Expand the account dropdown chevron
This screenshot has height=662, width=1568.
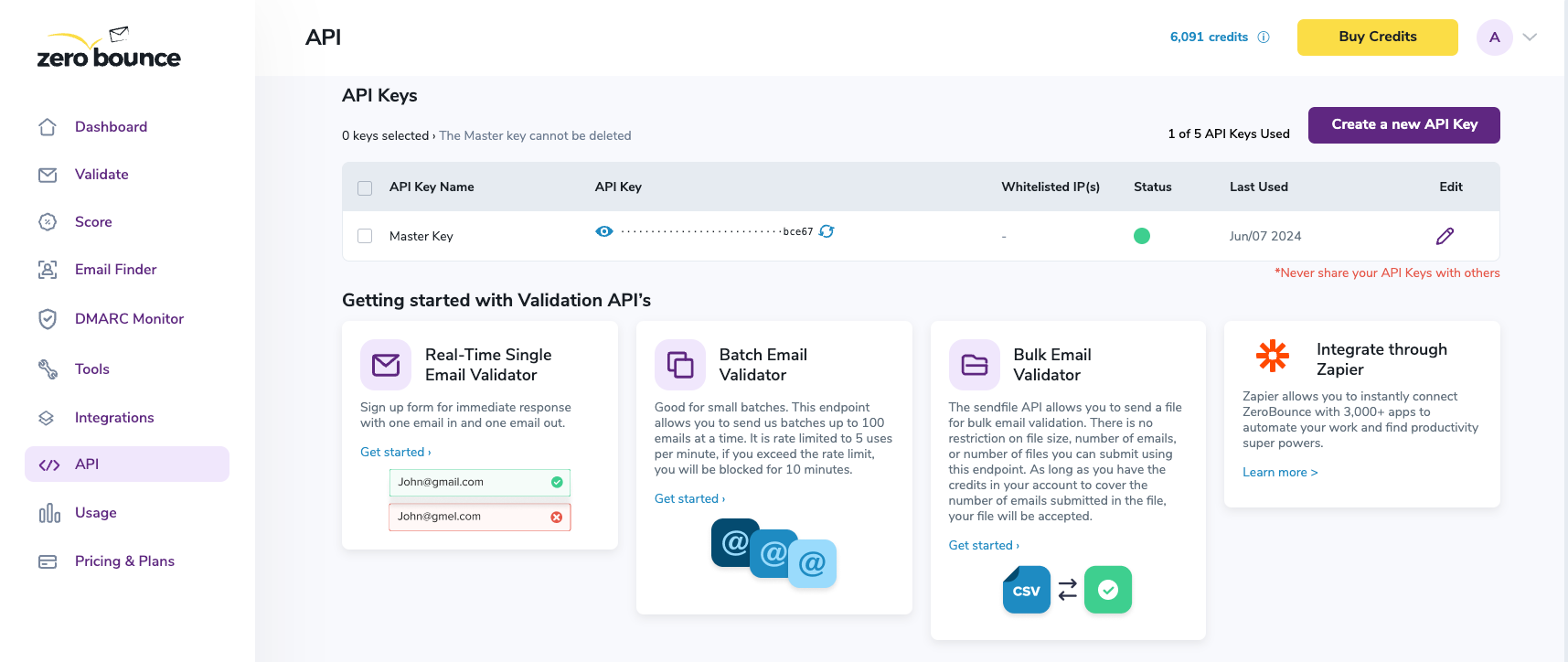(x=1531, y=37)
